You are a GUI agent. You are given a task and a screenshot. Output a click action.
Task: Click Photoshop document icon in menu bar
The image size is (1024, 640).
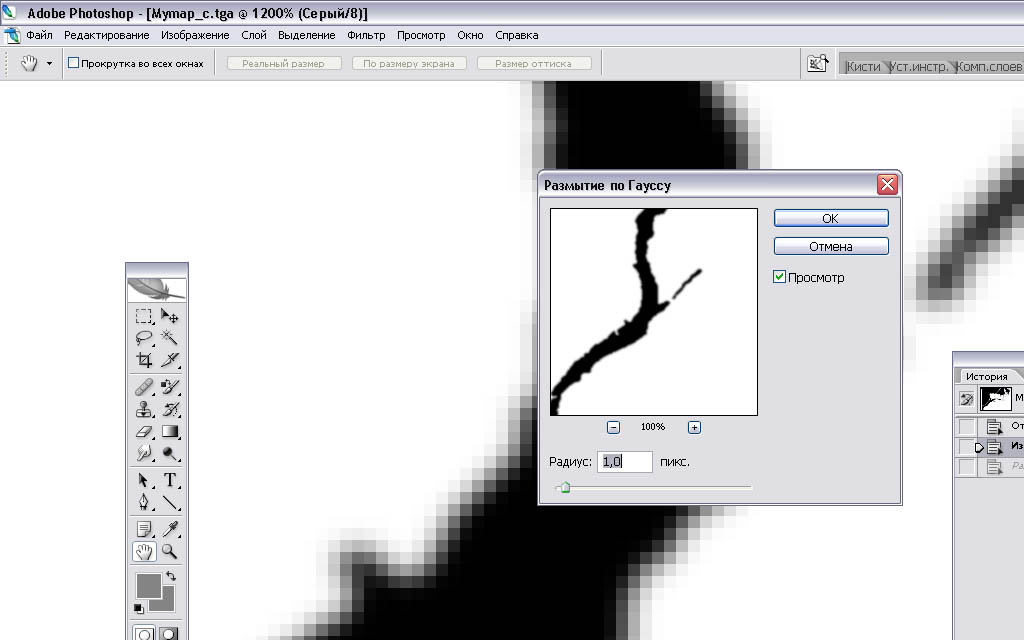[x=12, y=35]
